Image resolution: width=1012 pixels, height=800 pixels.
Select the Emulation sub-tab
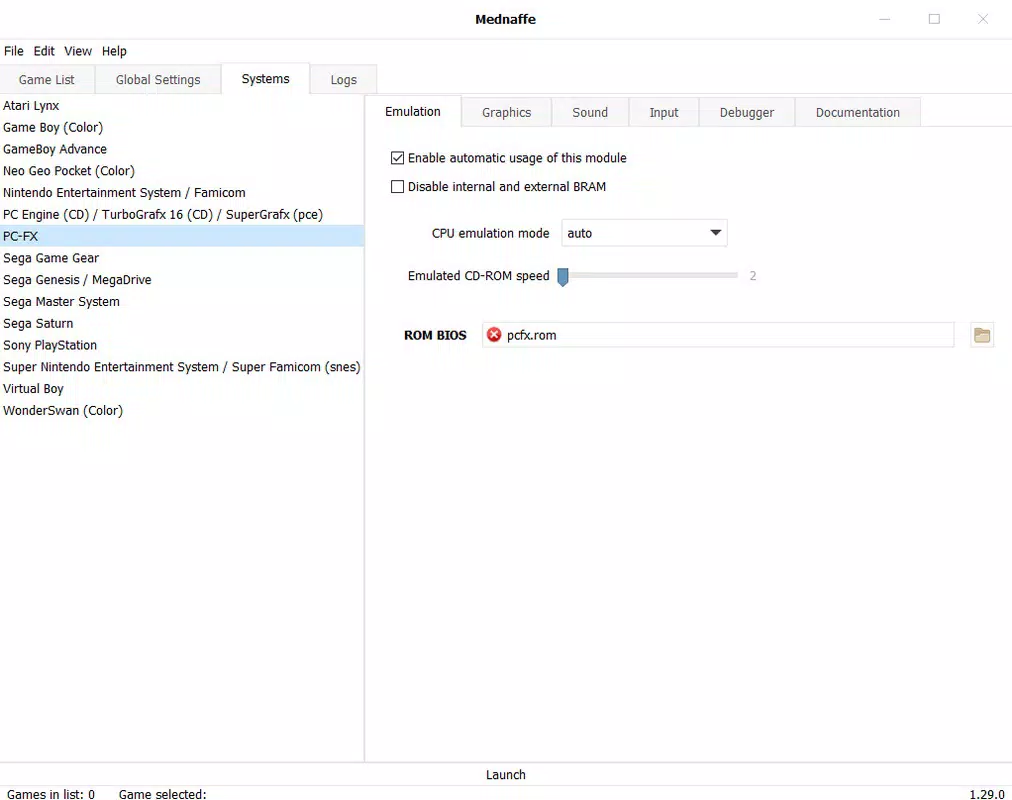(x=413, y=112)
